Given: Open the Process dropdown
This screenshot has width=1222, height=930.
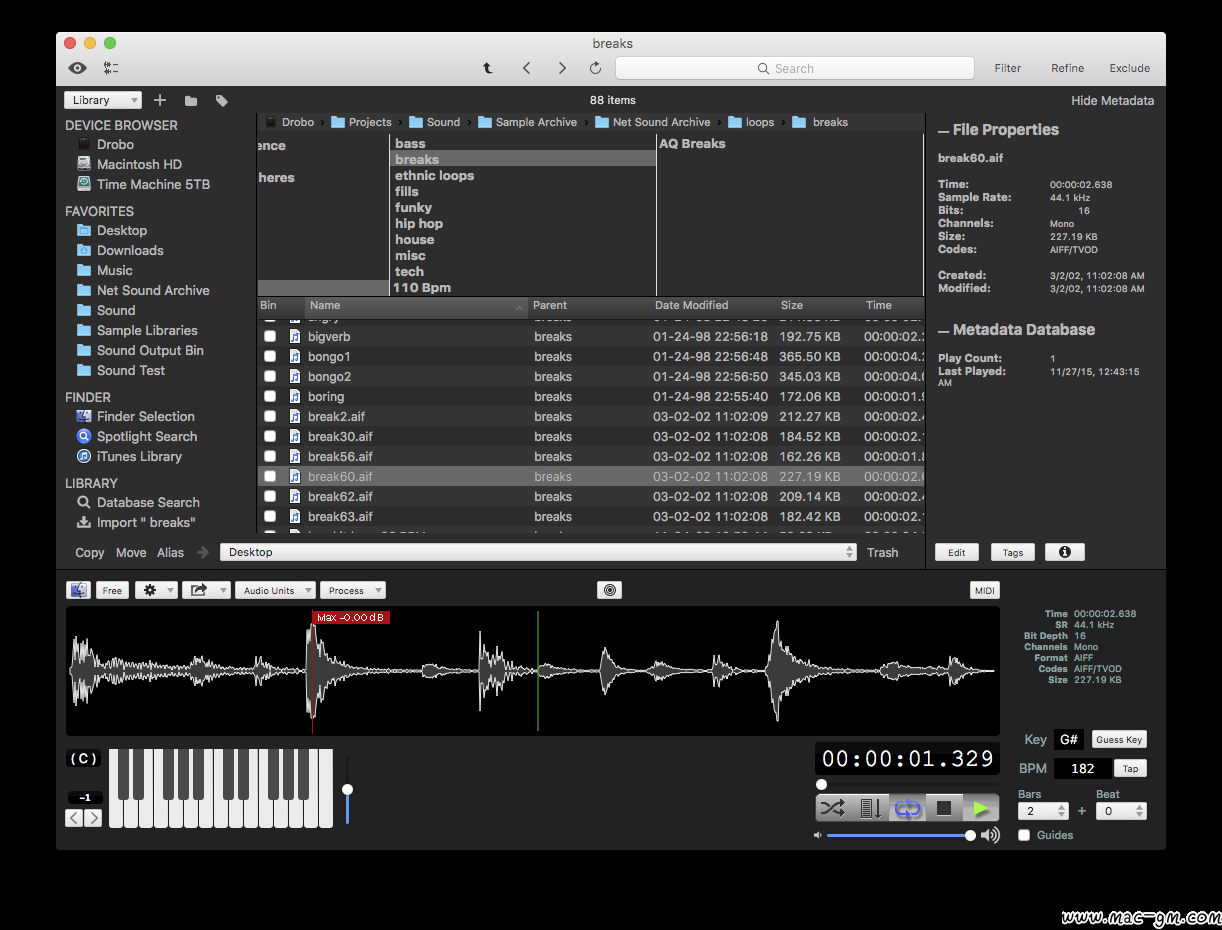Looking at the screenshot, I should (353, 590).
